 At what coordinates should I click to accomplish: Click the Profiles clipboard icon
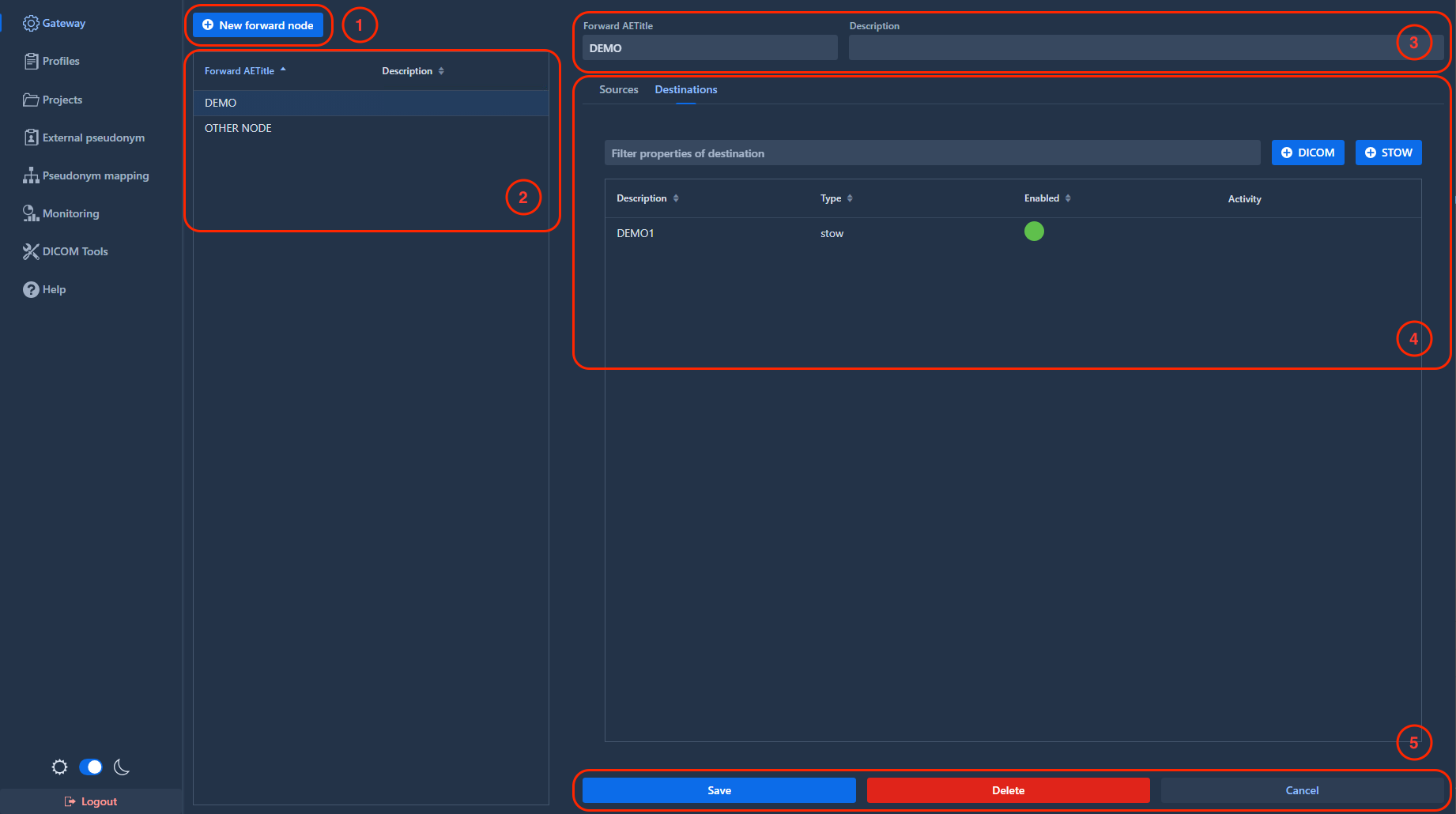31,61
